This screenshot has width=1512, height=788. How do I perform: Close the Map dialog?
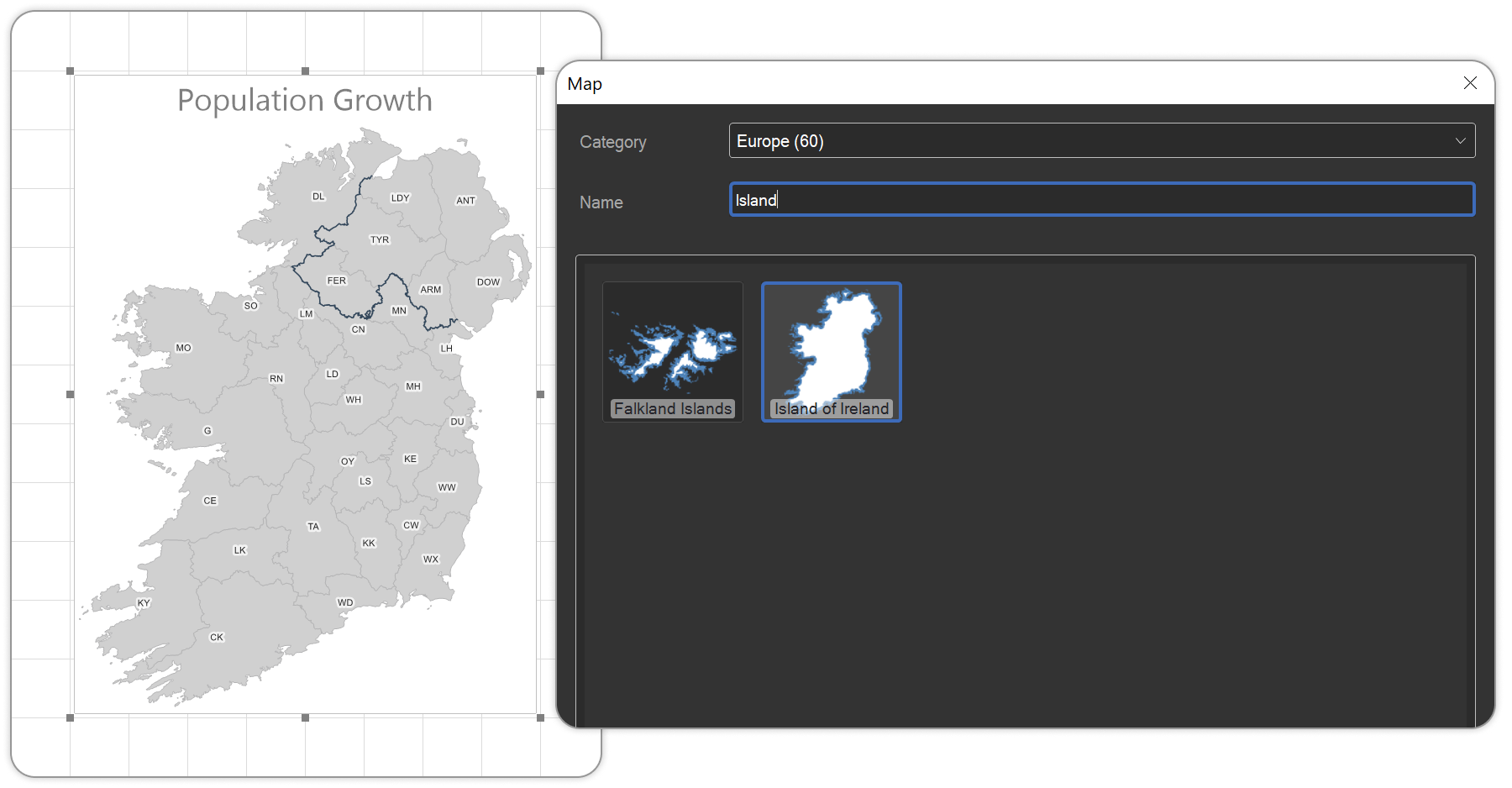point(1470,83)
